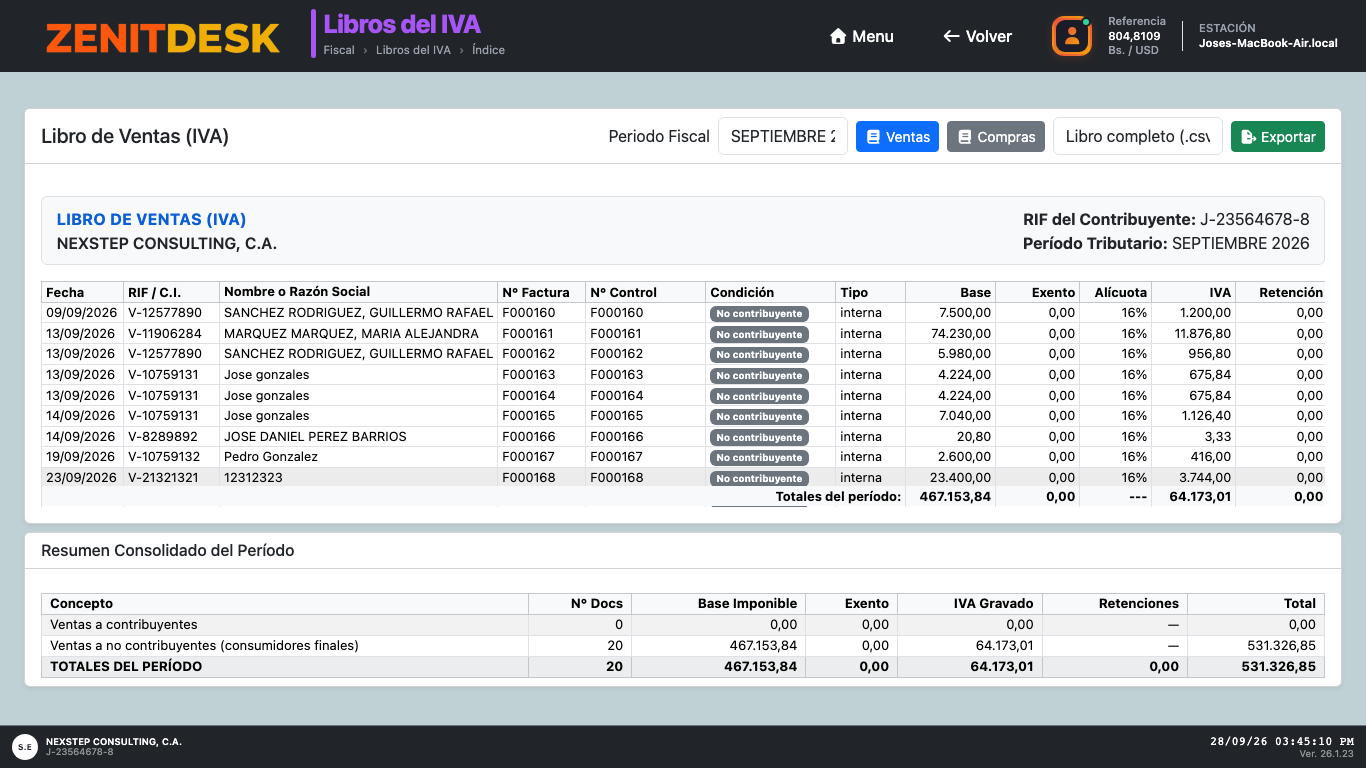Click the Volver label in header
Image resolution: width=1366 pixels, height=768 pixels.
coord(989,36)
